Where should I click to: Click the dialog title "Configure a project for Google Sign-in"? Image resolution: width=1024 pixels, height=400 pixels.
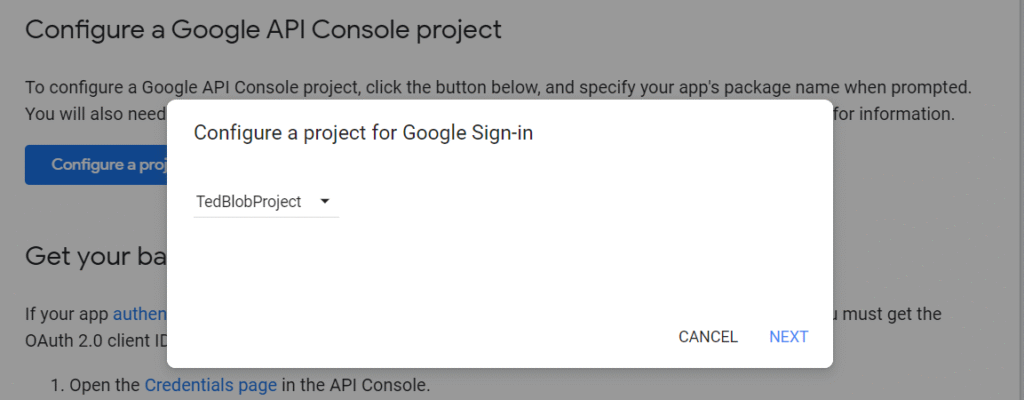363,133
